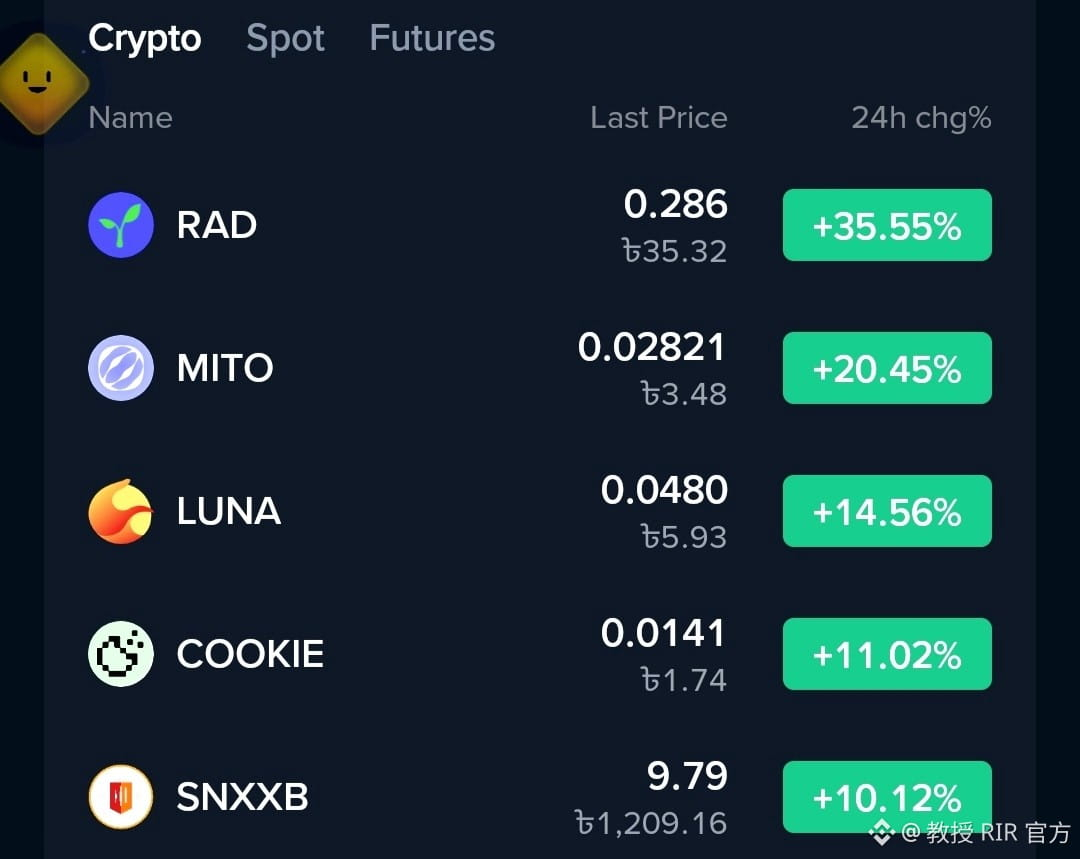Click the COOKIE coin logo icon
Image resolution: width=1080 pixels, height=859 pixels.
121,654
